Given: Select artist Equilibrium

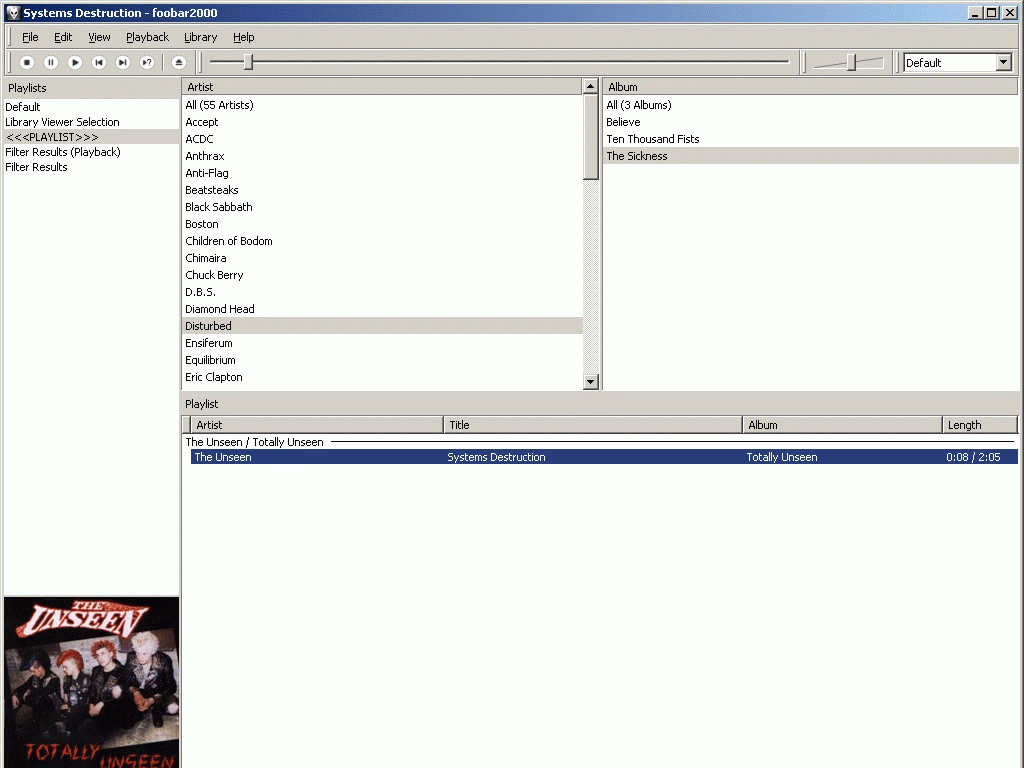Looking at the screenshot, I should point(382,360).
